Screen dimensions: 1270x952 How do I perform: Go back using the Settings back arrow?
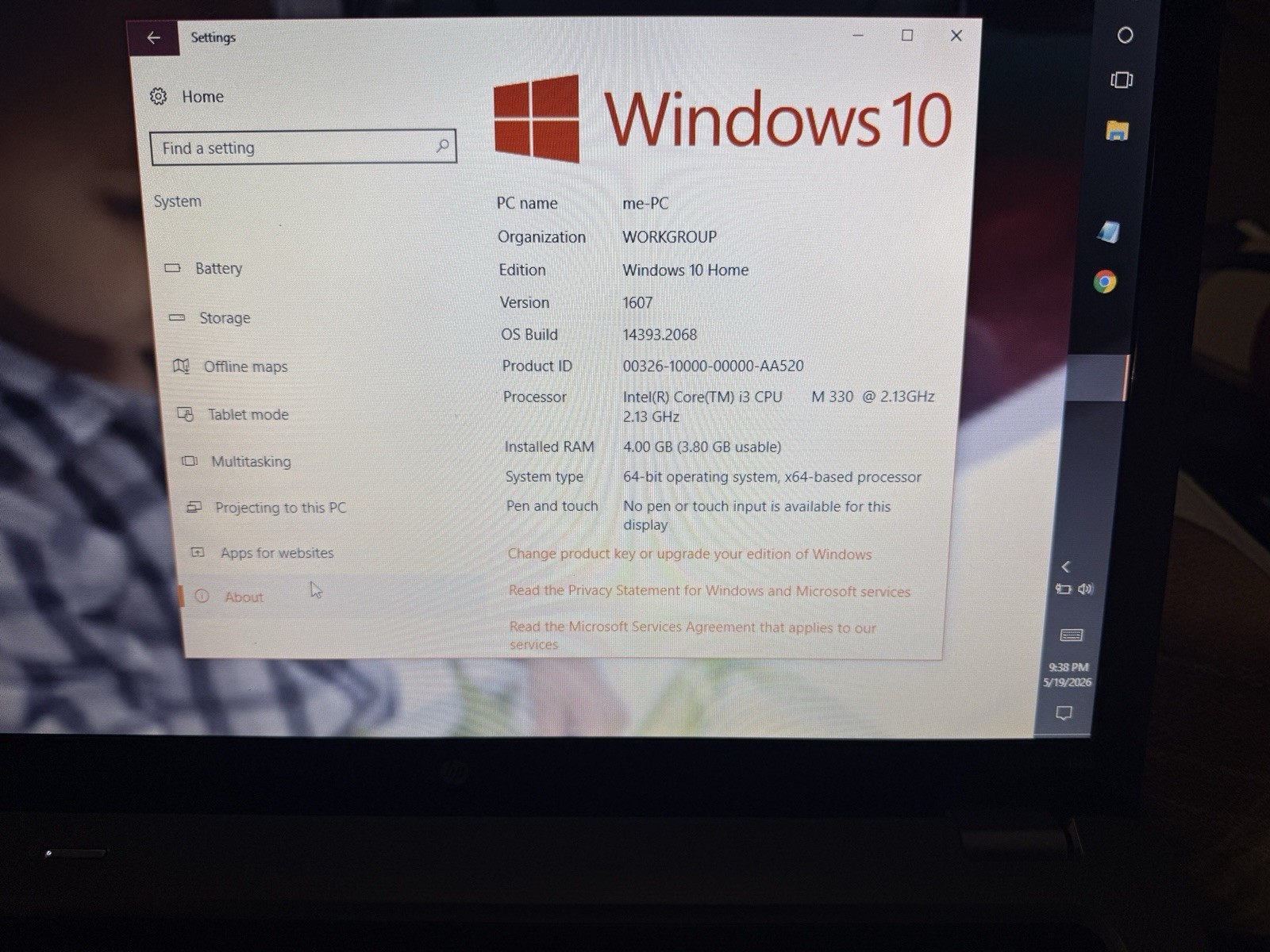click(x=153, y=37)
